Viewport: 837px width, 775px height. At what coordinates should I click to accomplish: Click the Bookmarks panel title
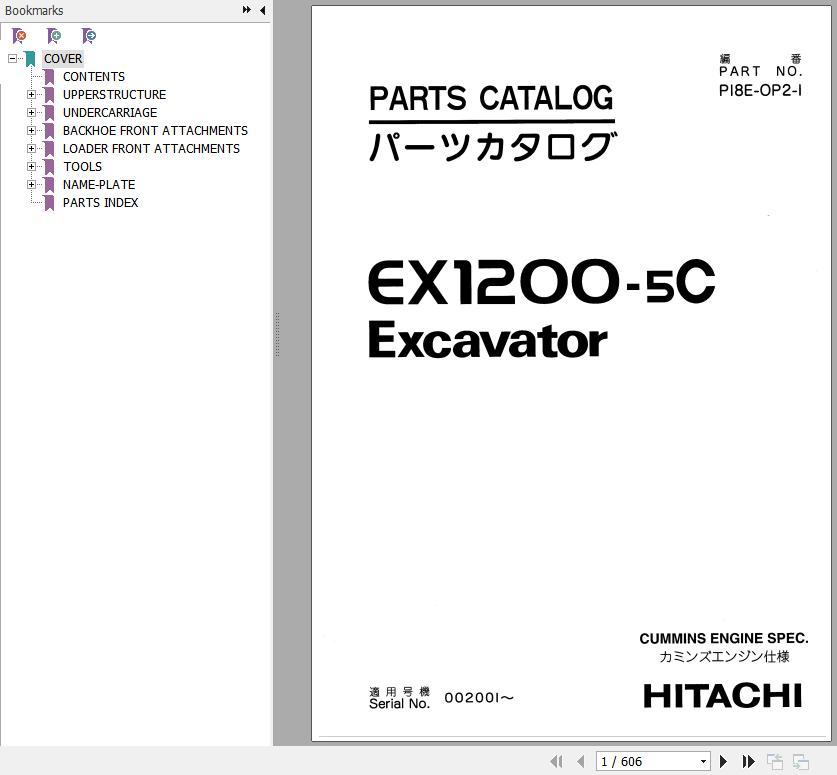(34, 10)
